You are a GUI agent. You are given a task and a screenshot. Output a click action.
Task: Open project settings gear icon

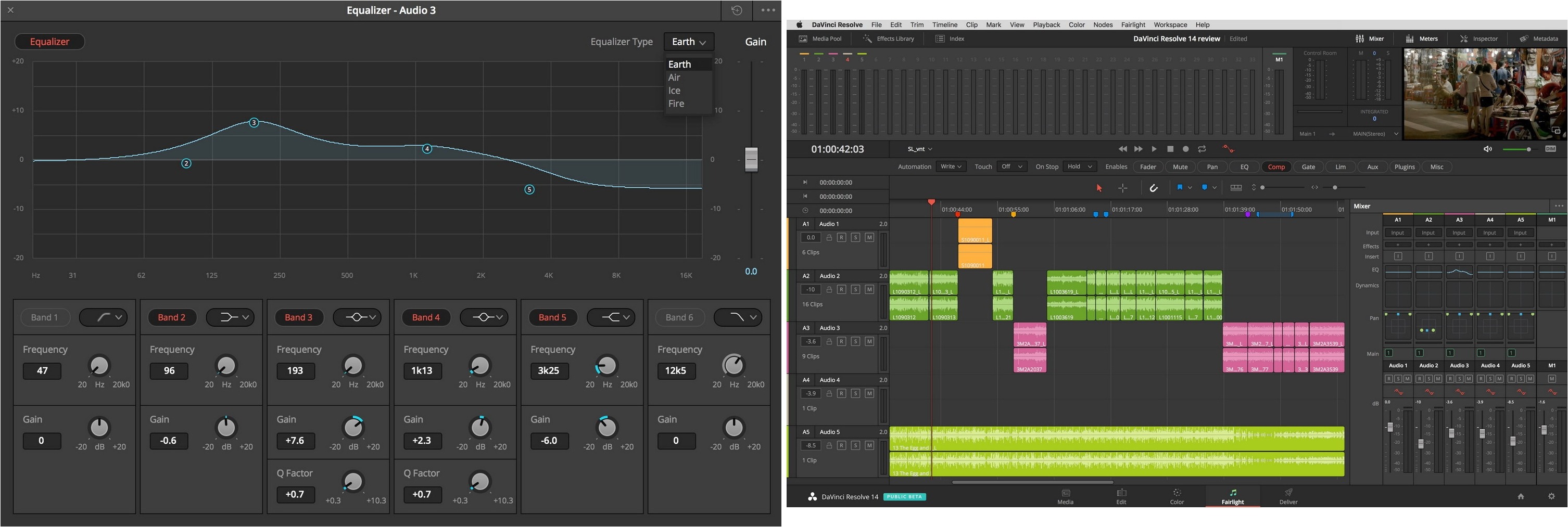(x=1551, y=497)
